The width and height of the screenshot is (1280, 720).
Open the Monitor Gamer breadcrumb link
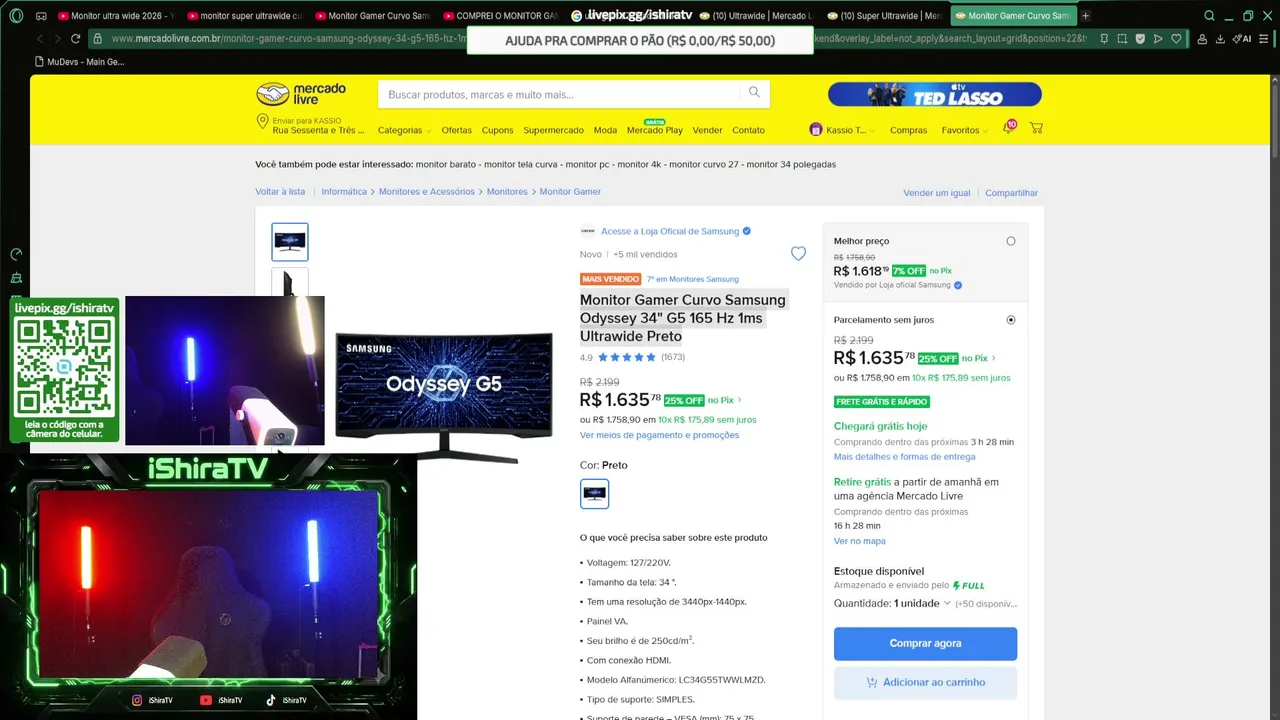point(570,191)
